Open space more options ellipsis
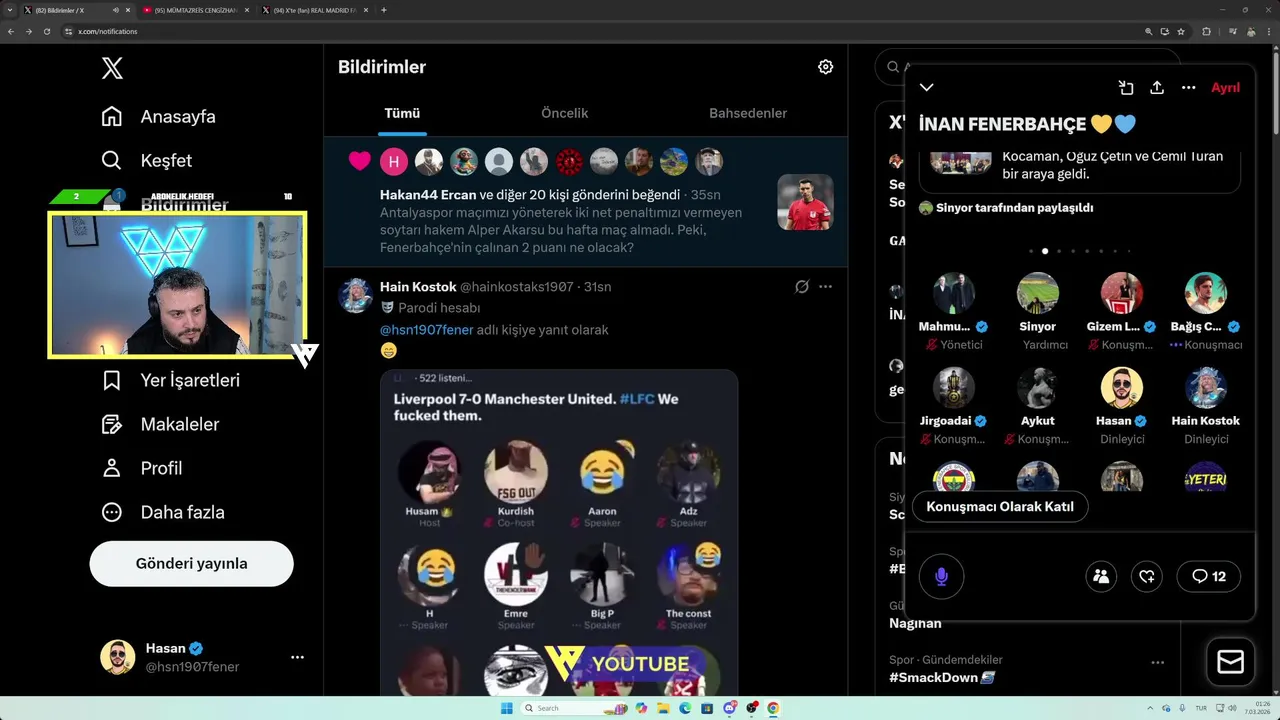 pos(1188,87)
